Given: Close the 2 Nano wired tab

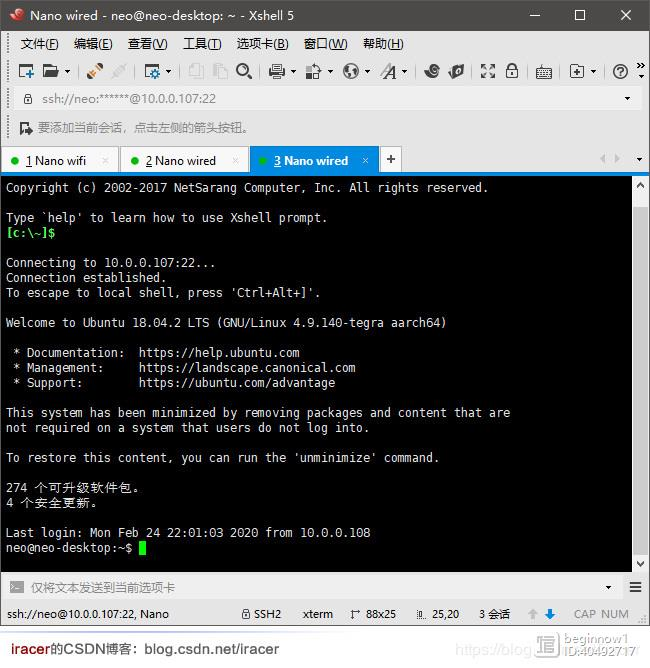Looking at the screenshot, I should [x=235, y=161].
